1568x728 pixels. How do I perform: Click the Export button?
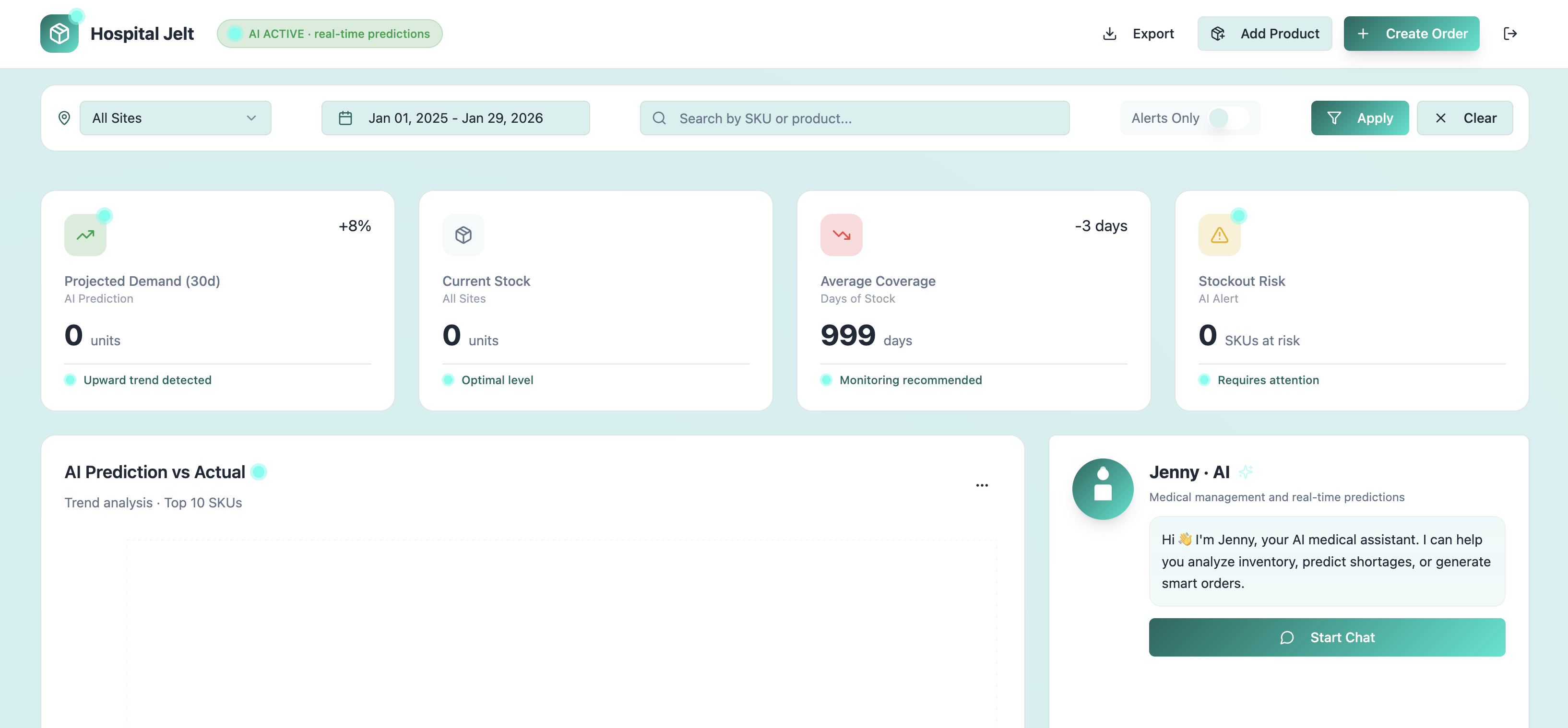[x=1138, y=34]
